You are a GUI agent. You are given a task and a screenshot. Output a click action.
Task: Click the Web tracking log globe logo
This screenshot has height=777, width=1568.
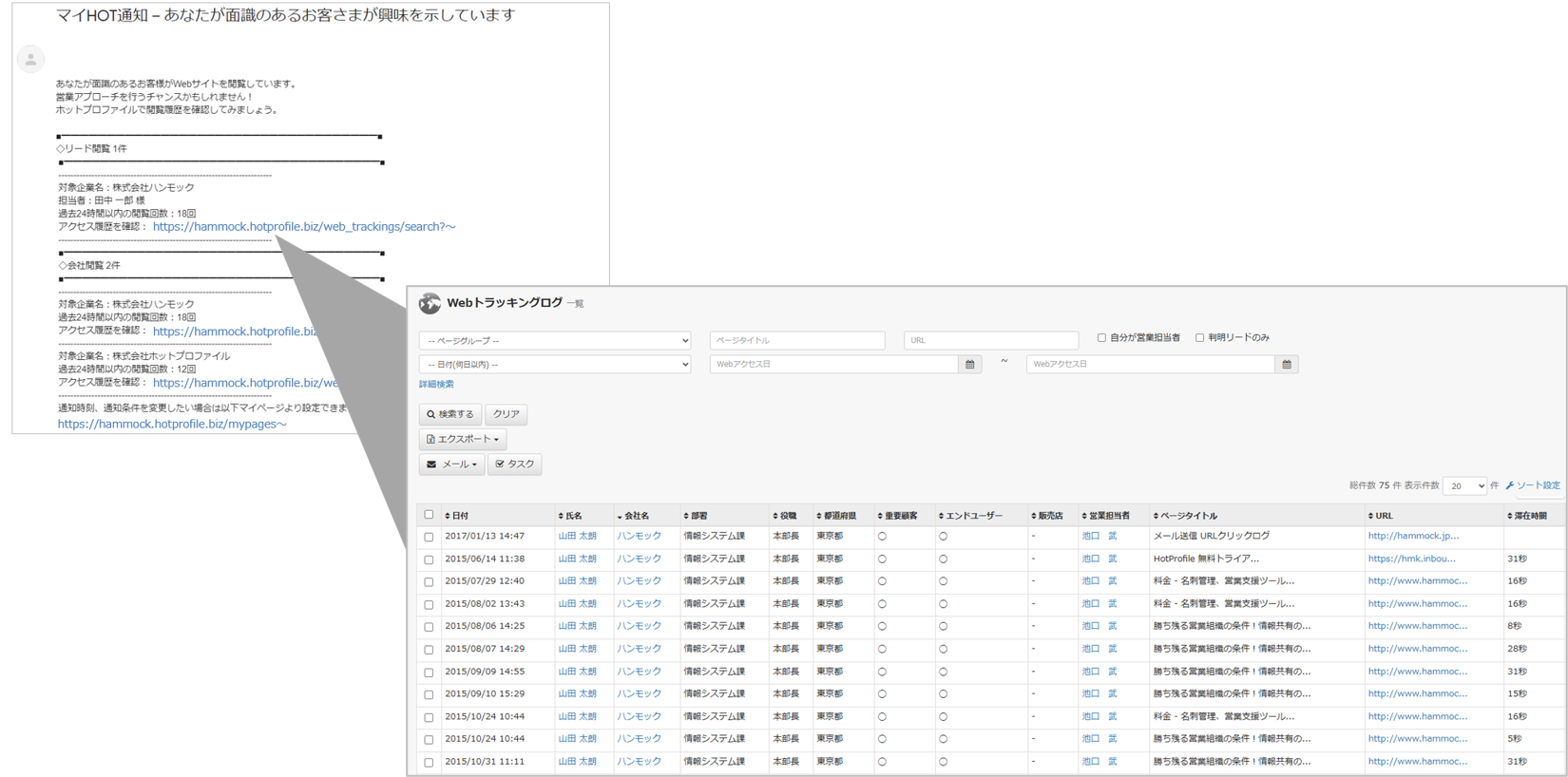(x=430, y=303)
